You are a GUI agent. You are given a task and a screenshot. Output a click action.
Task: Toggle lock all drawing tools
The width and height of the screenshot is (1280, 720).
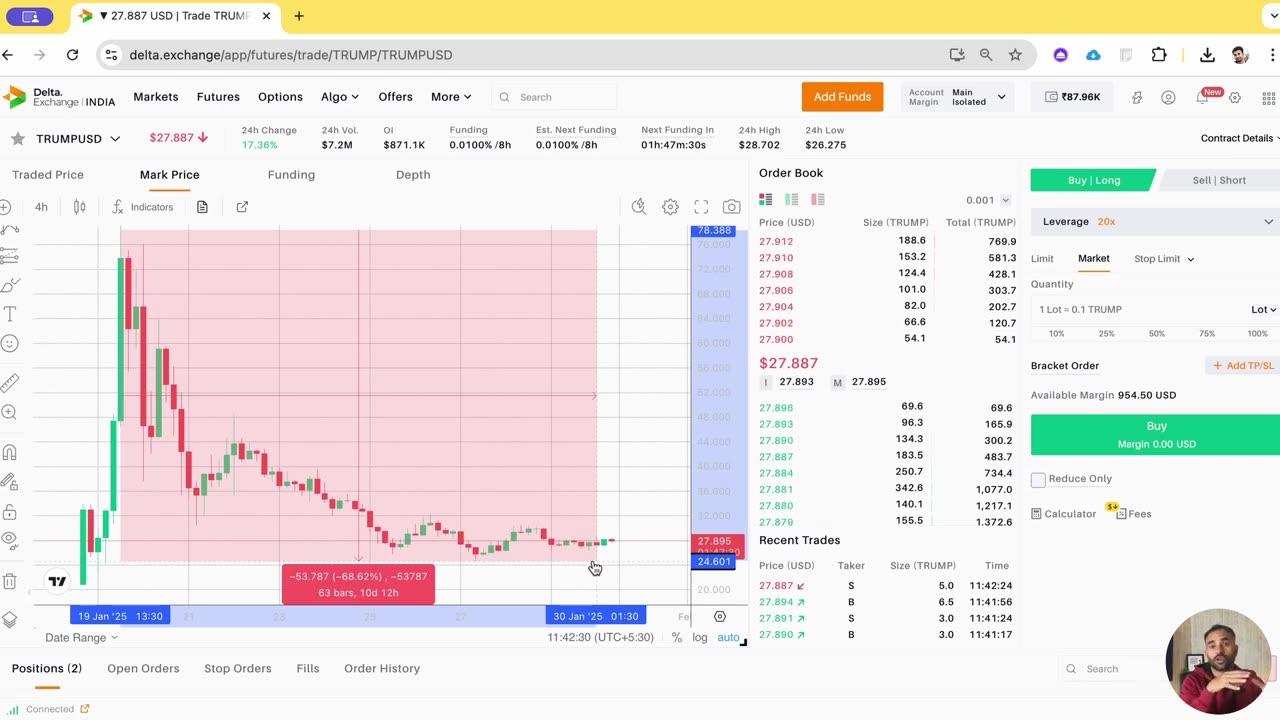[10, 512]
